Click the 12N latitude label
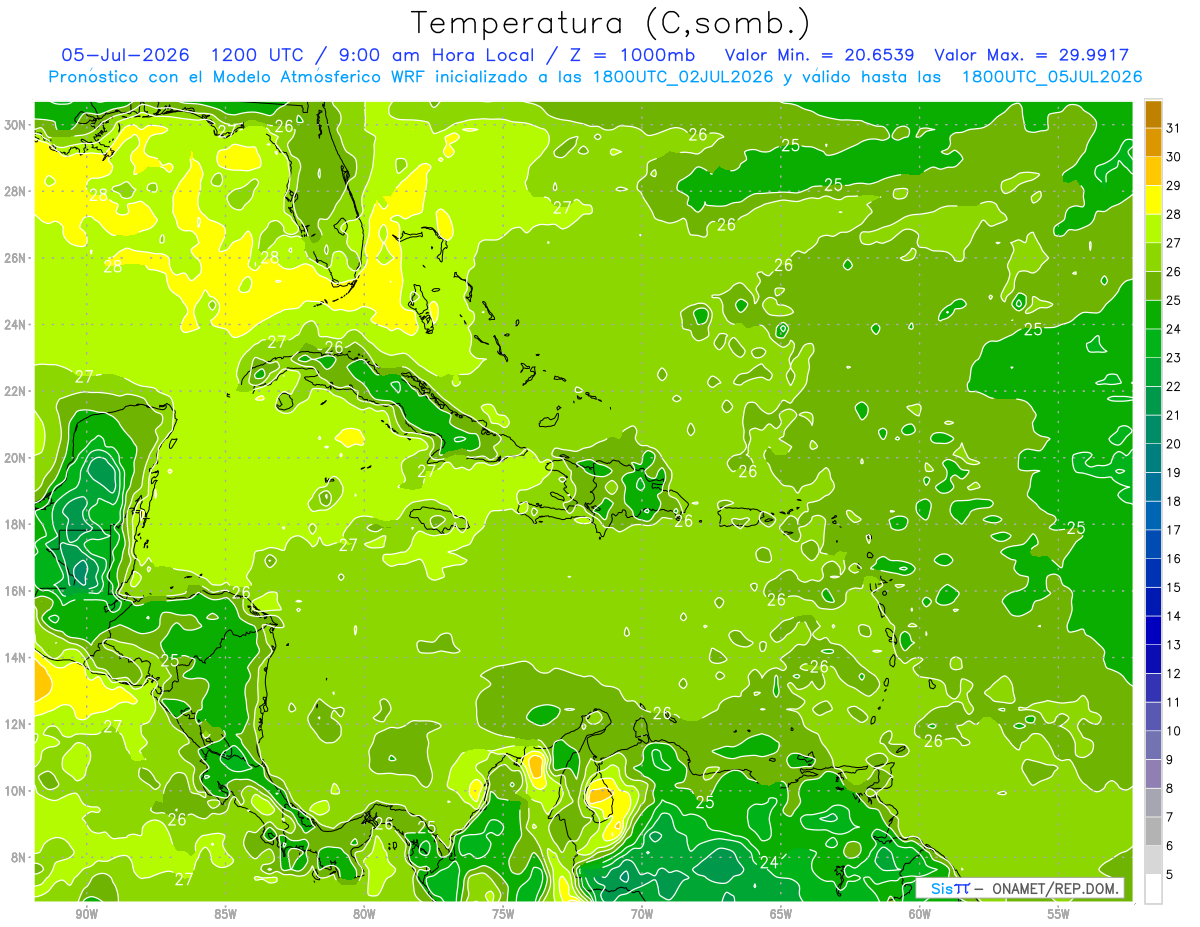Screen dimensions: 1200x927 (x=15, y=724)
